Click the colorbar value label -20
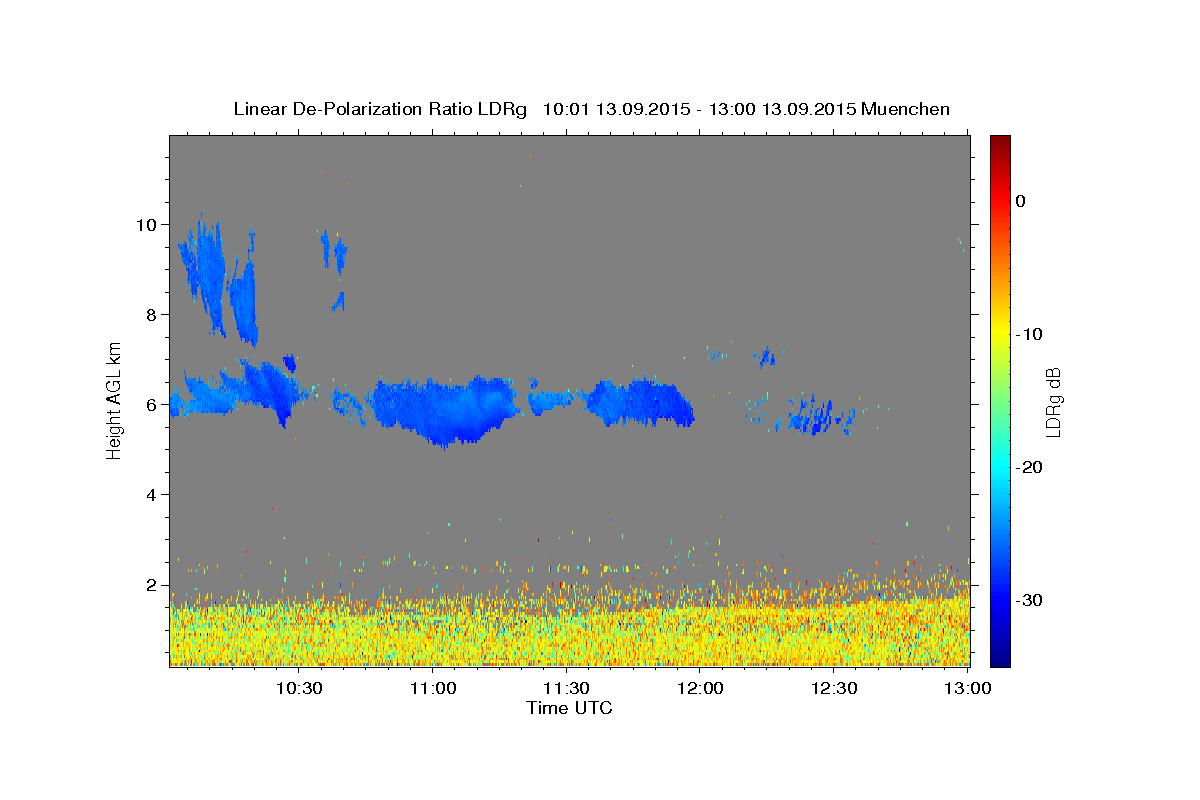The height and width of the screenshot is (800, 1200). [x=1030, y=467]
